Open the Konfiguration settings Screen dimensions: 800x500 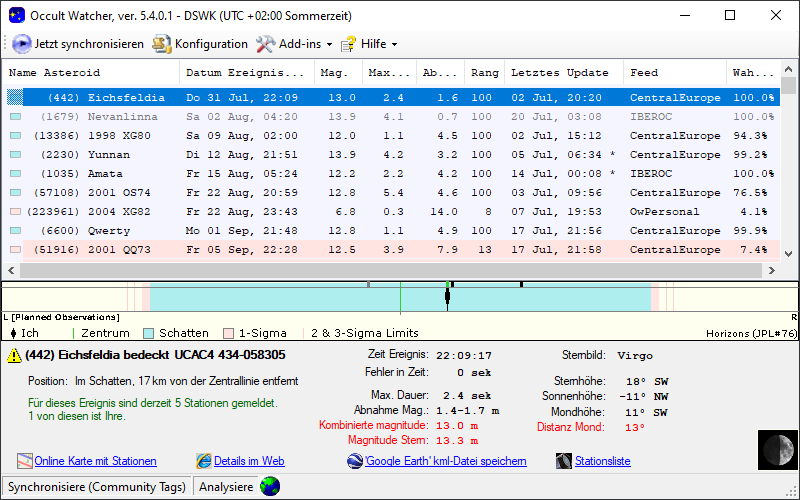coord(162,44)
